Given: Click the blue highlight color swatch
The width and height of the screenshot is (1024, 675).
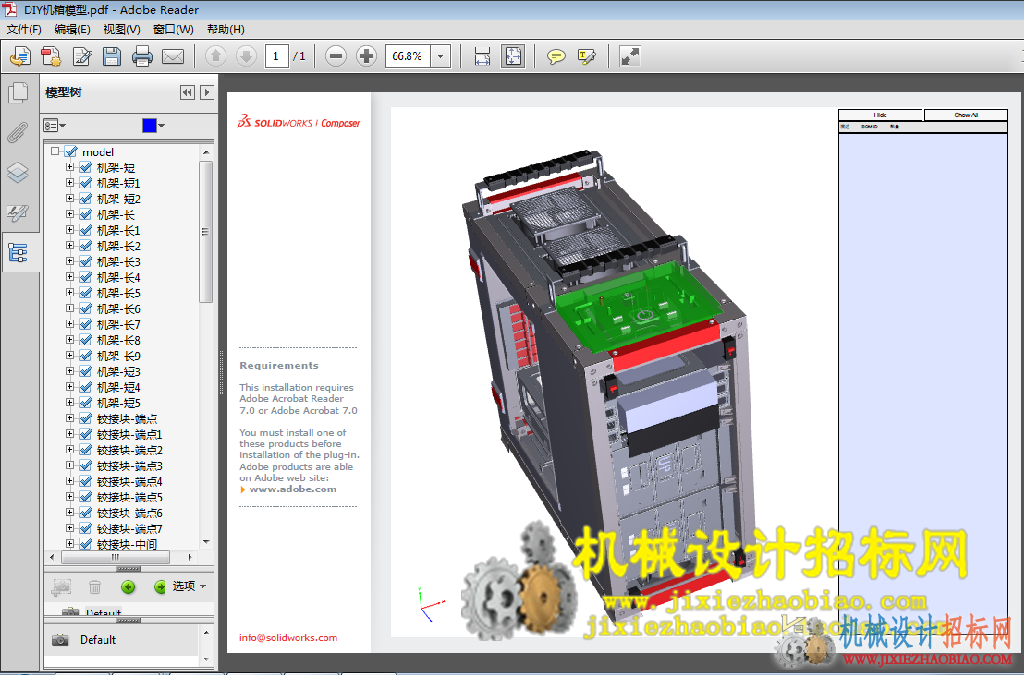Looking at the screenshot, I should tap(150, 125).
